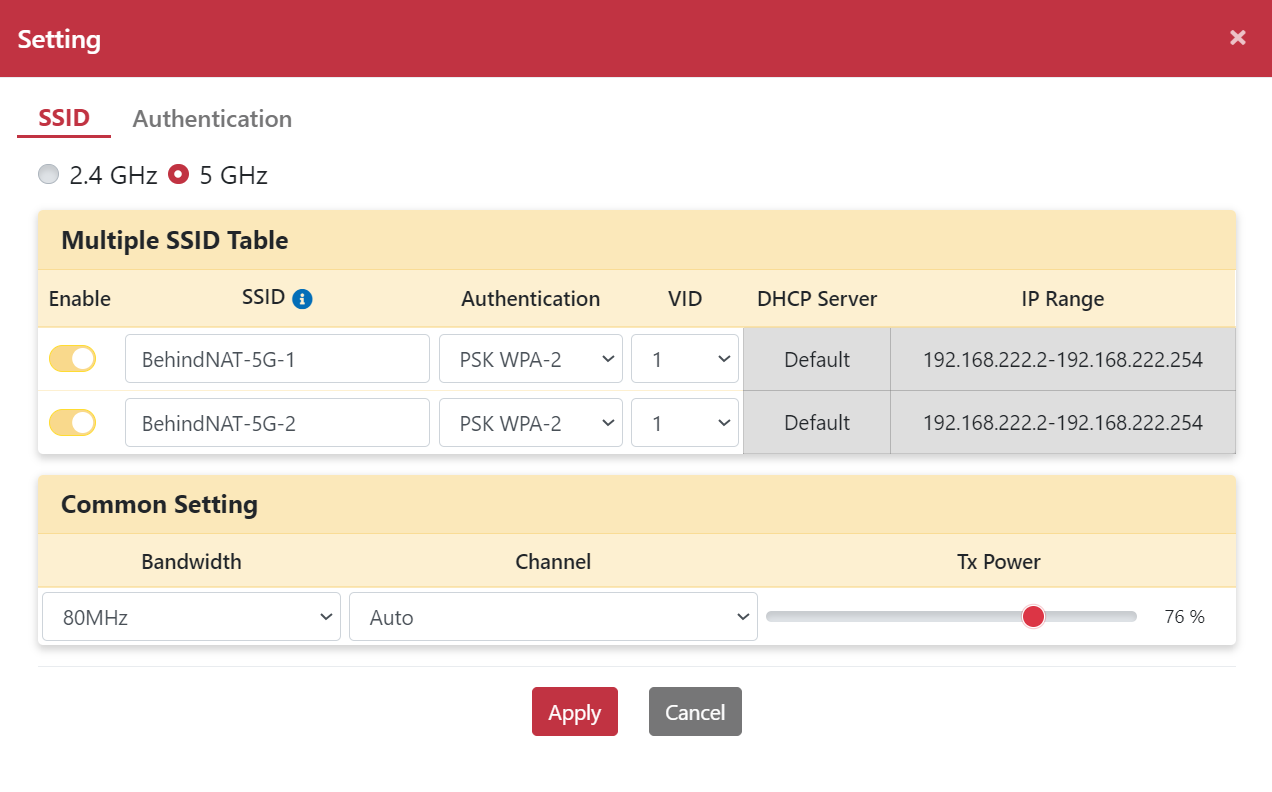Click the Apply button
The width and height of the screenshot is (1272, 792).
(575, 711)
